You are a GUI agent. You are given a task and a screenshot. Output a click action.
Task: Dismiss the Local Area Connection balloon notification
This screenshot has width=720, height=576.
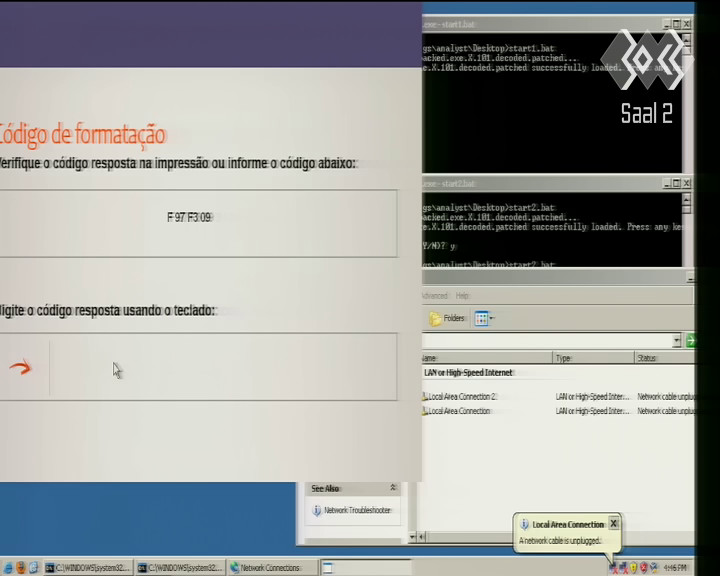[613, 523]
